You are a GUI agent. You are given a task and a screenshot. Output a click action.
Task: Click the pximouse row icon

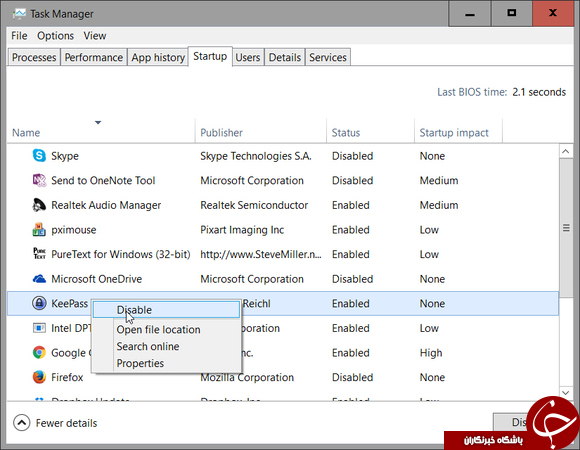pos(39,230)
